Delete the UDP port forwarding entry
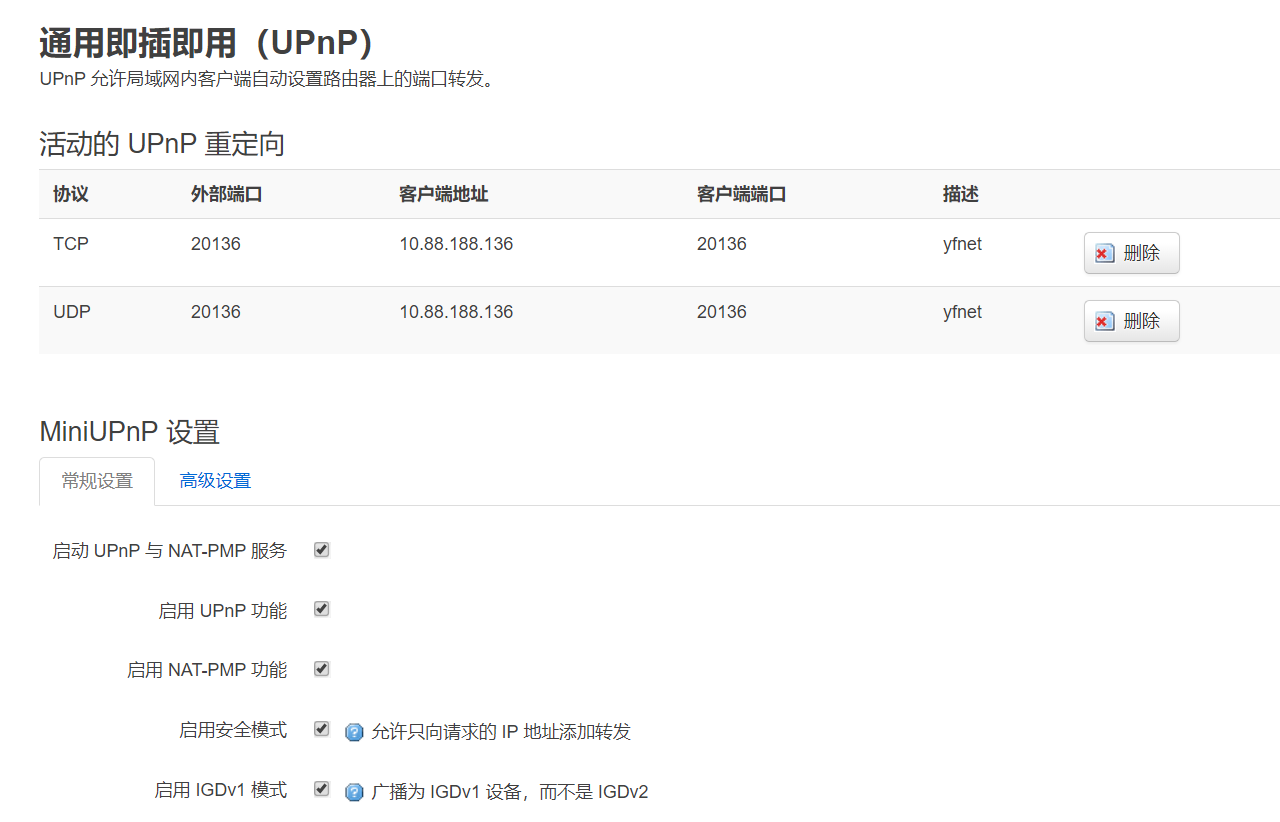This screenshot has width=1280, height=822. pyautogui.click(x=1131, y=321)
